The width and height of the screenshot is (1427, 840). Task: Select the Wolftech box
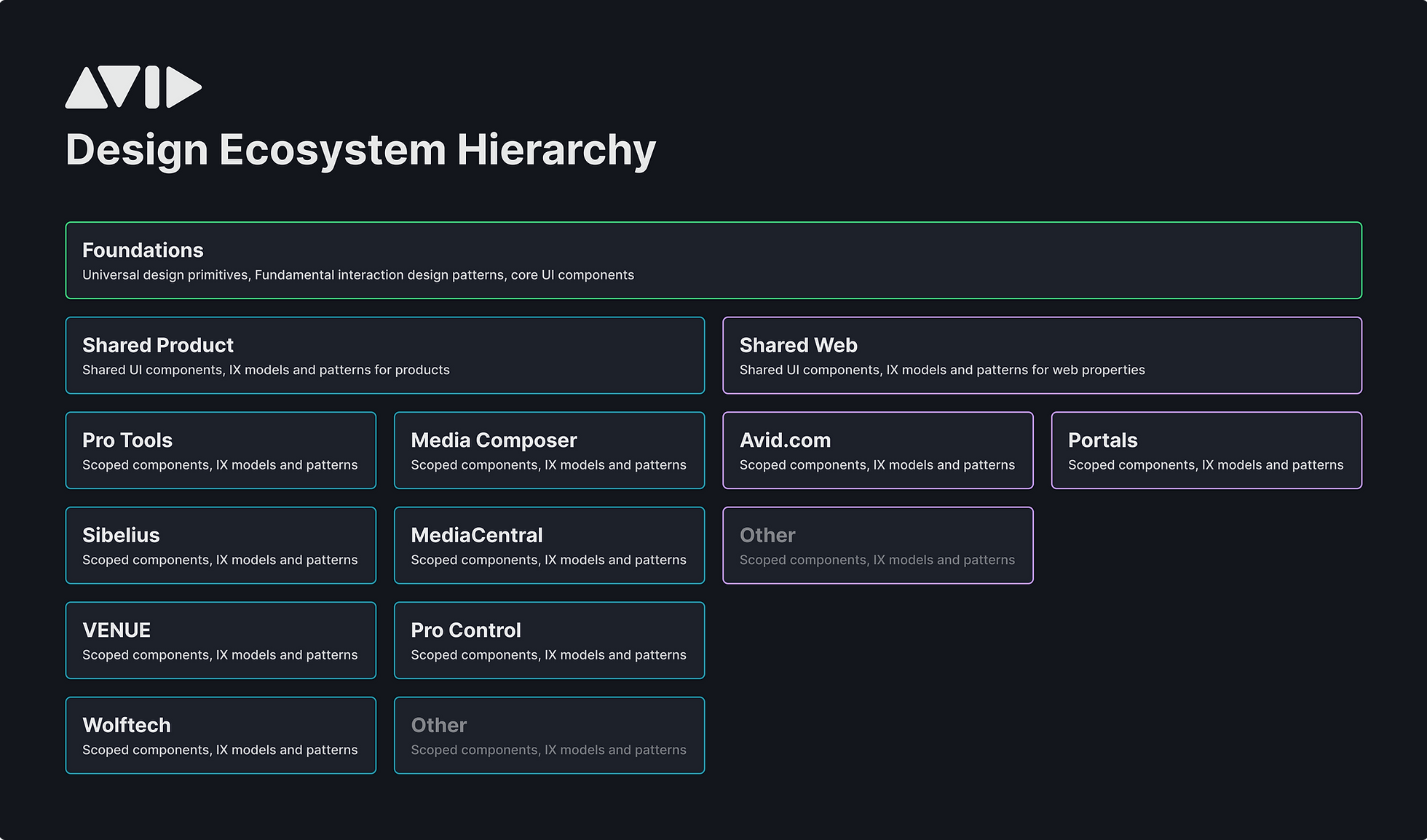pyautogui.click(x=221, y=735)
